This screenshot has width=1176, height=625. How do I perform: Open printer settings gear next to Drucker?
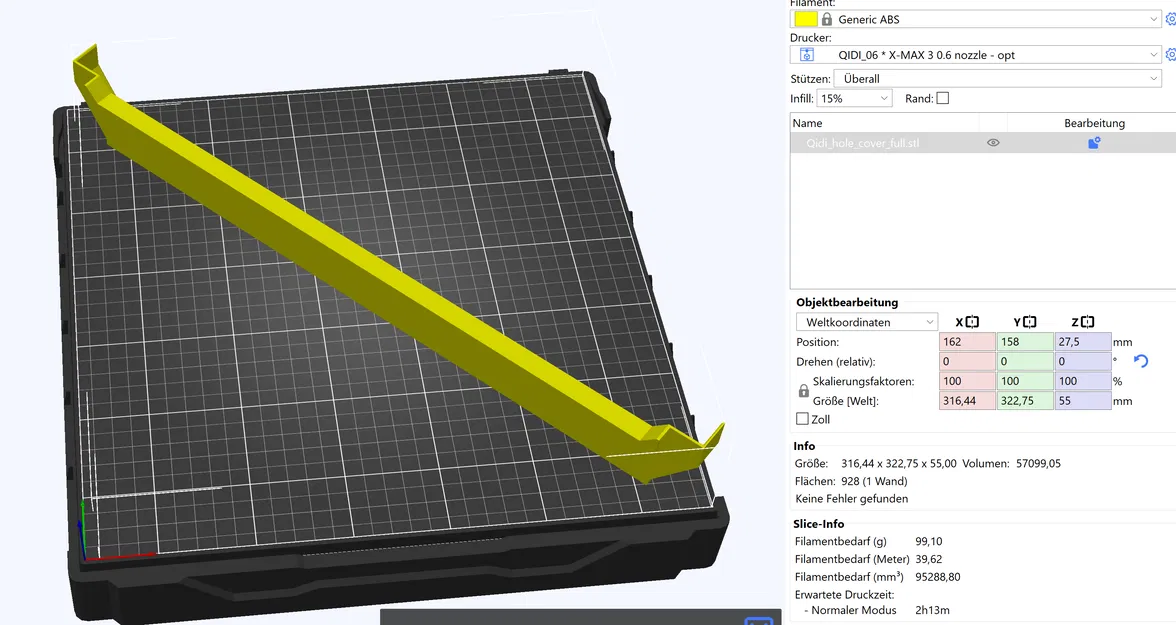pyautogui.click(x=1170, y=55)
